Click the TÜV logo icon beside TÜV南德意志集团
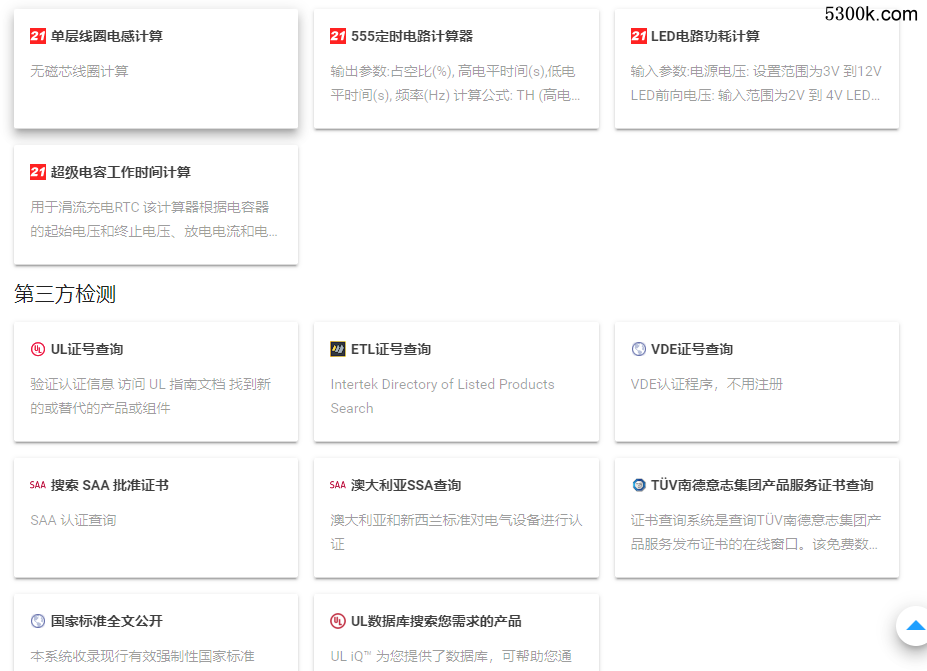The image size is (927, 671). [638, 485]
